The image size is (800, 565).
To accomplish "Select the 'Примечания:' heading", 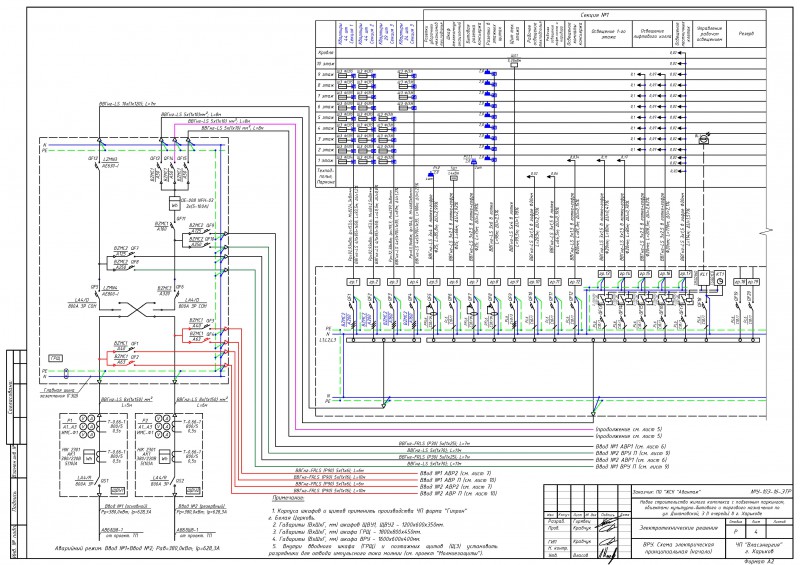I will (x=288, y=498).
